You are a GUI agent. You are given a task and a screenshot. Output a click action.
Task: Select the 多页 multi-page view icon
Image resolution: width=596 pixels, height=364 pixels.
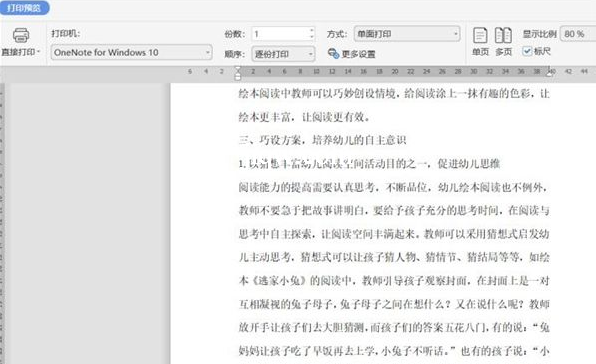pos(503,35)
